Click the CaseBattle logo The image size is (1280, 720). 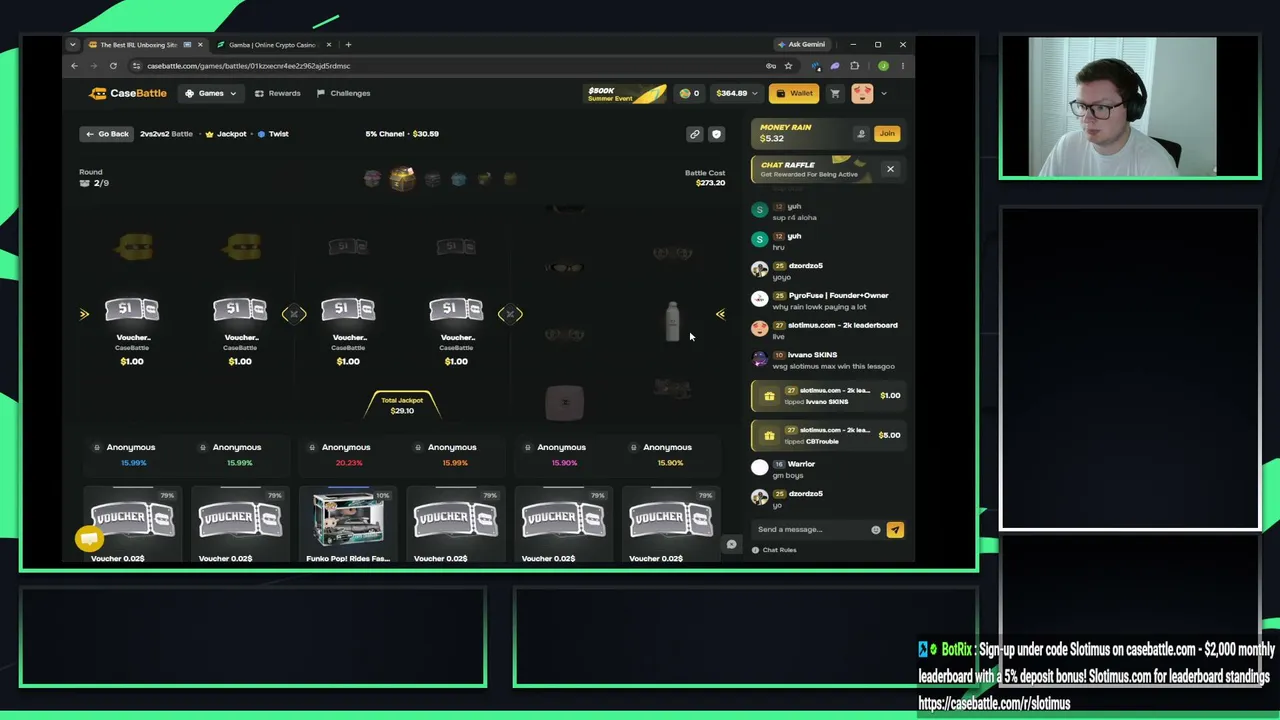[x=128, y=93]
